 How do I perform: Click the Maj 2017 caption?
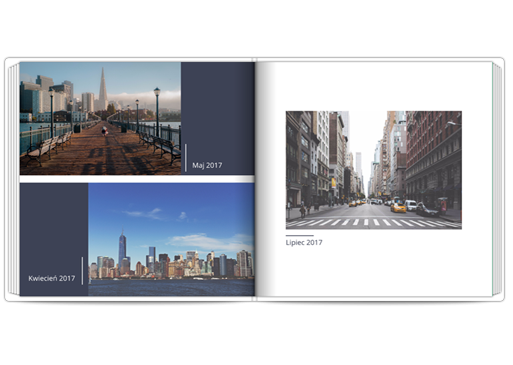point(207,165)
